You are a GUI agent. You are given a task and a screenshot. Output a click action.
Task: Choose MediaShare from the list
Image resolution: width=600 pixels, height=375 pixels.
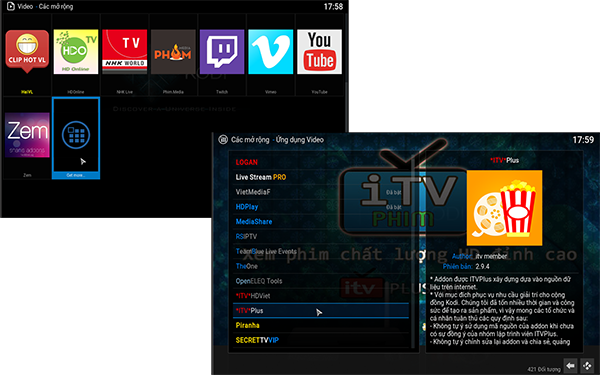[x=321, y=222]
